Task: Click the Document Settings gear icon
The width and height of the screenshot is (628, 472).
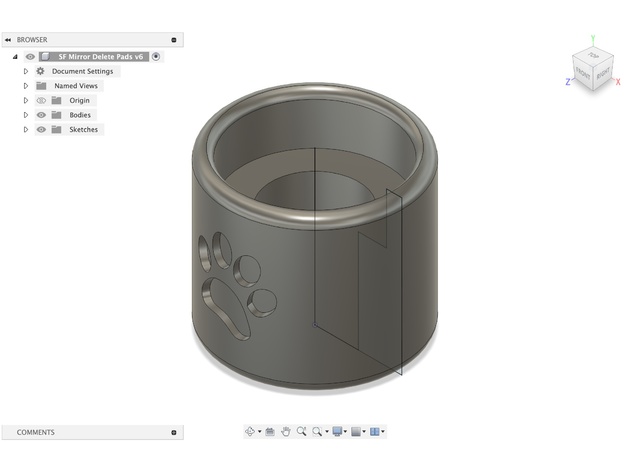Action: tap(40, 71)
